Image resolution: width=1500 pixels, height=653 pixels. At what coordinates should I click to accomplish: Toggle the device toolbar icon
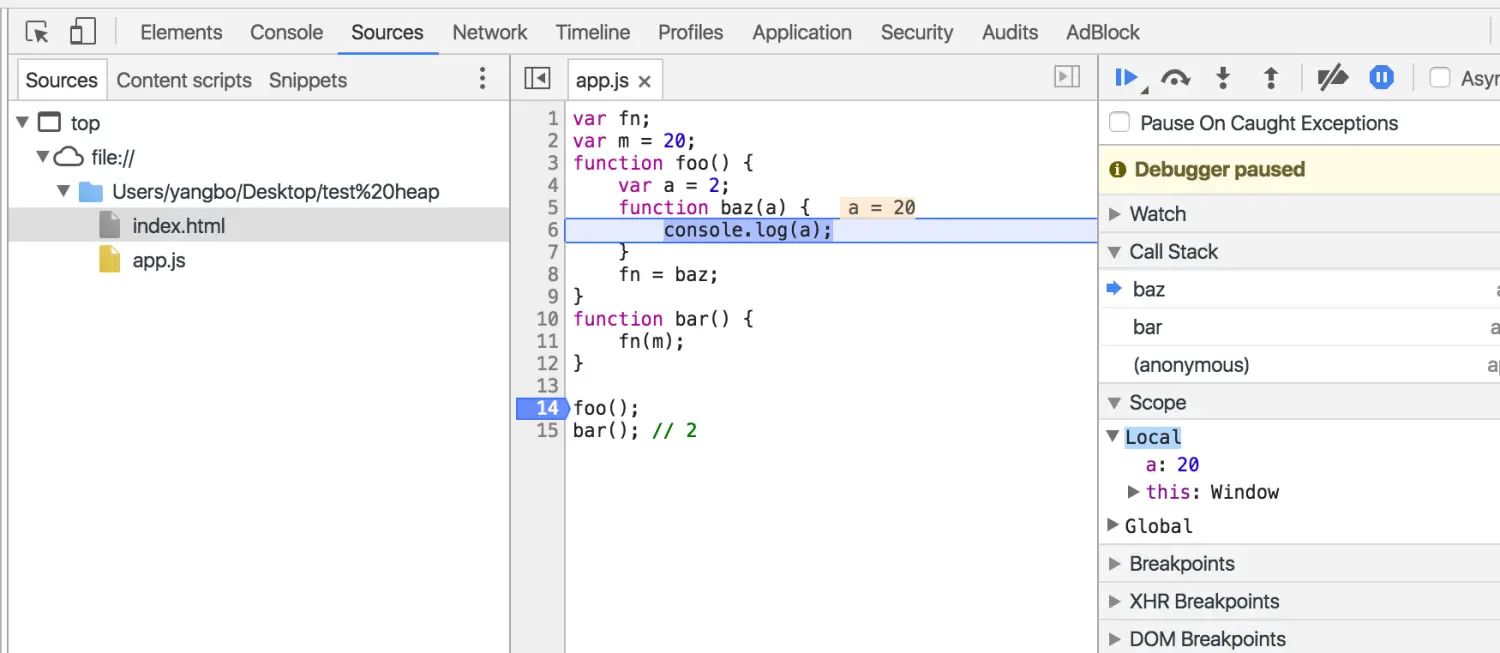point(82,32)
